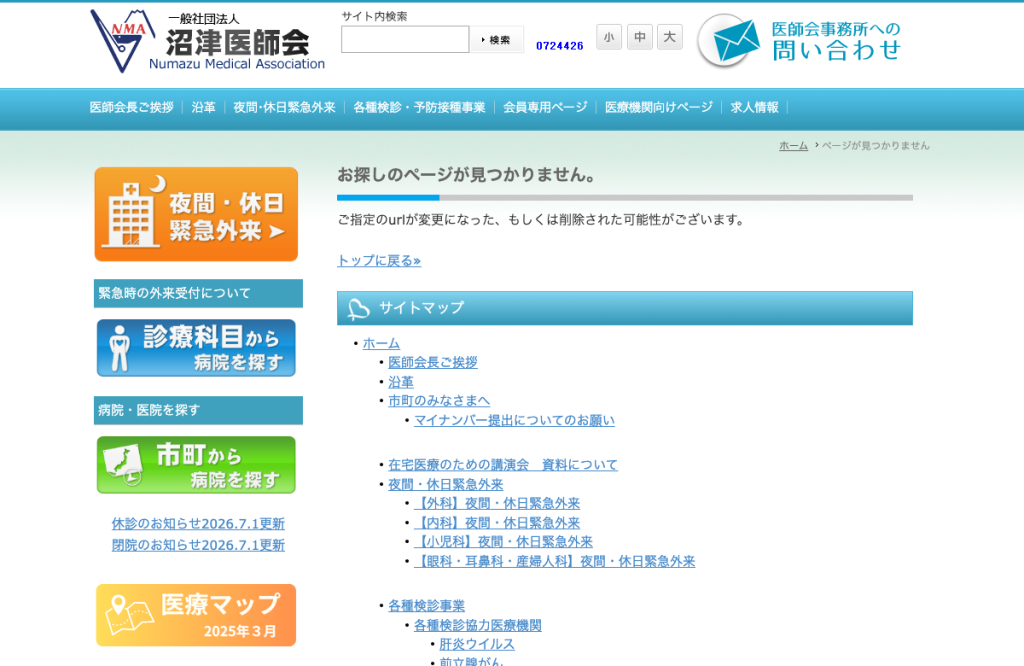The height and width of the screenshot is (666, 1024).
Task: Open 【外科】夜間・休日緊急外来 link
Action: tap(497, 503)
